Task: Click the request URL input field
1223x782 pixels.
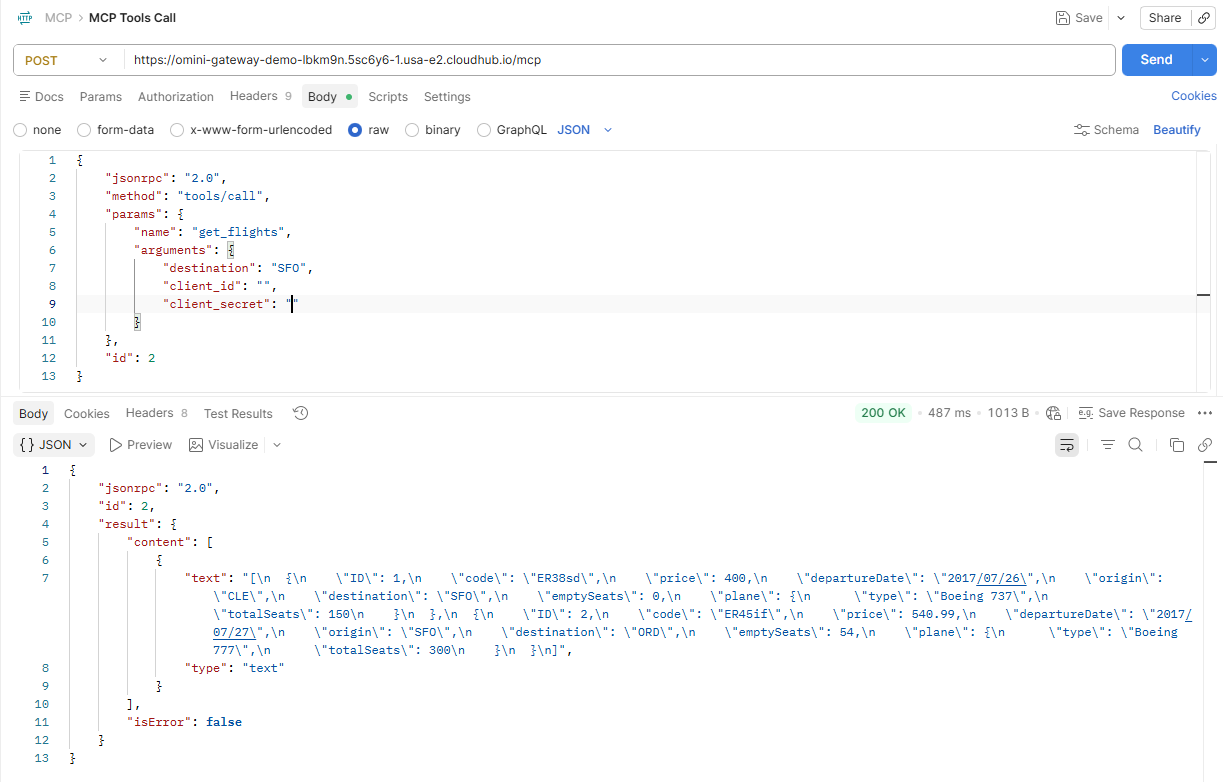Action: [620, 60]
